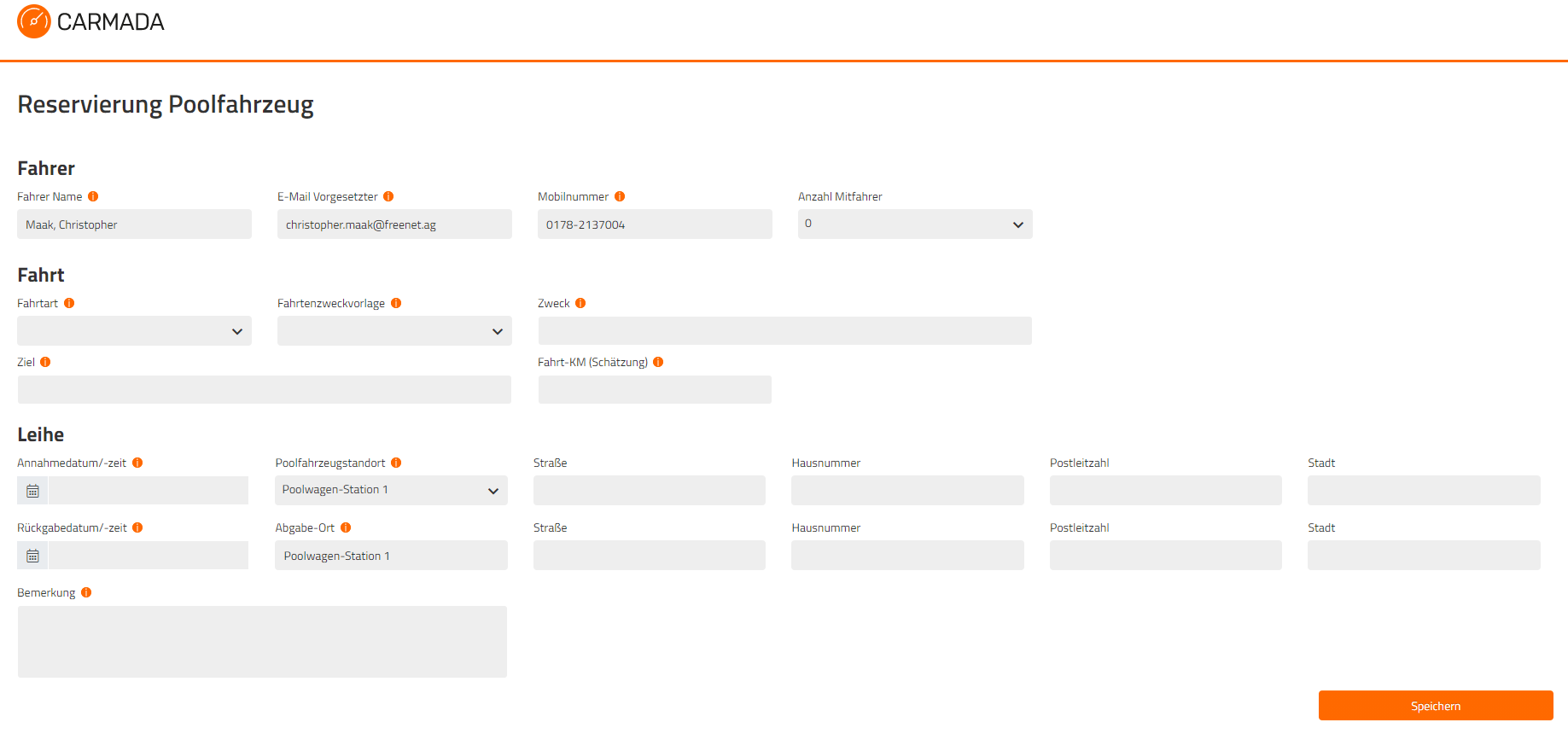Click the Annahmedatum/-zeit date field

[x=149, y=491]
